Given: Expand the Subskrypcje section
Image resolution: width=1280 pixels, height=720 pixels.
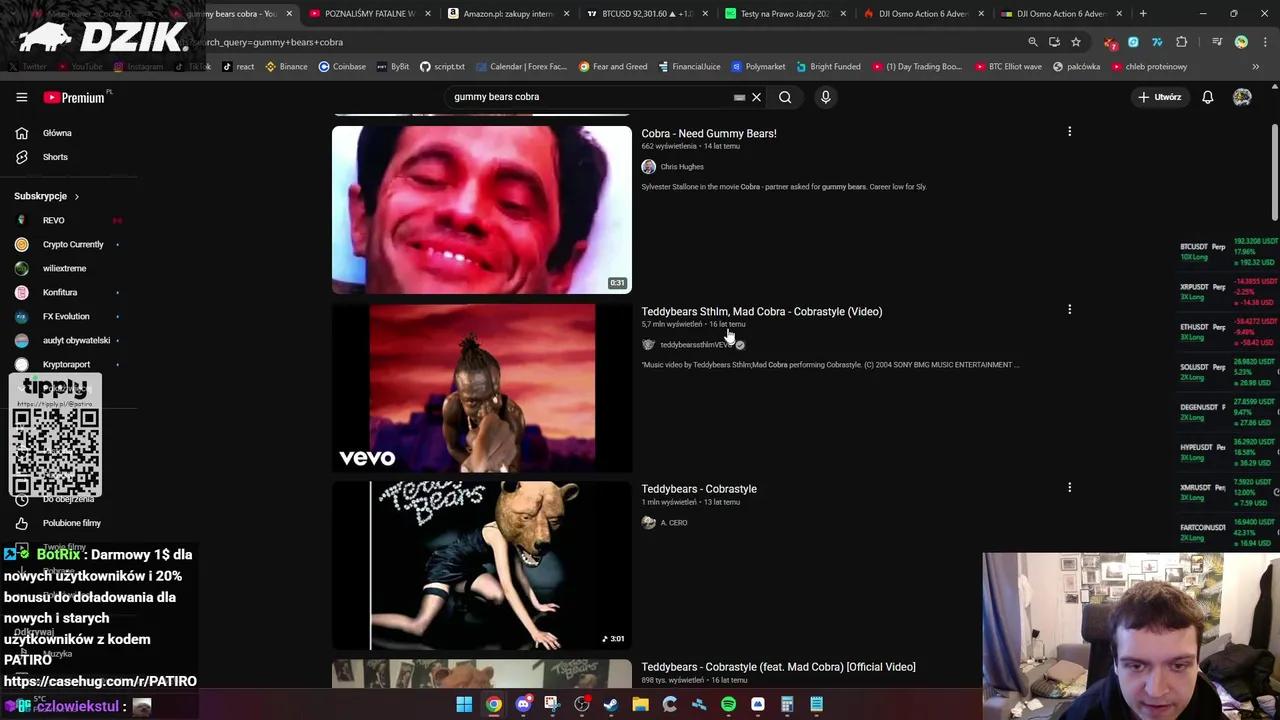Looking at the screenshot, I should pos(46,196).
